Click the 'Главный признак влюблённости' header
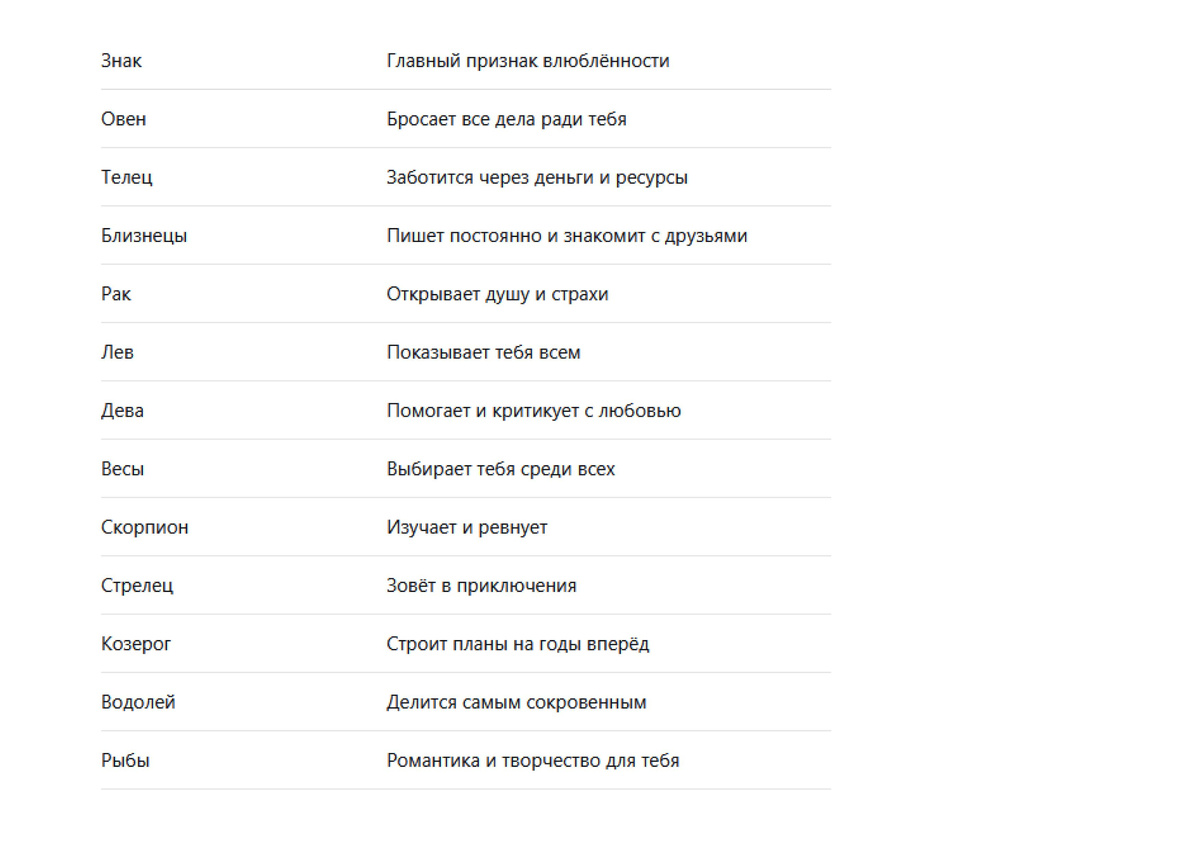Viewport: 1200px width, 848px height. [x=528, y=61]
